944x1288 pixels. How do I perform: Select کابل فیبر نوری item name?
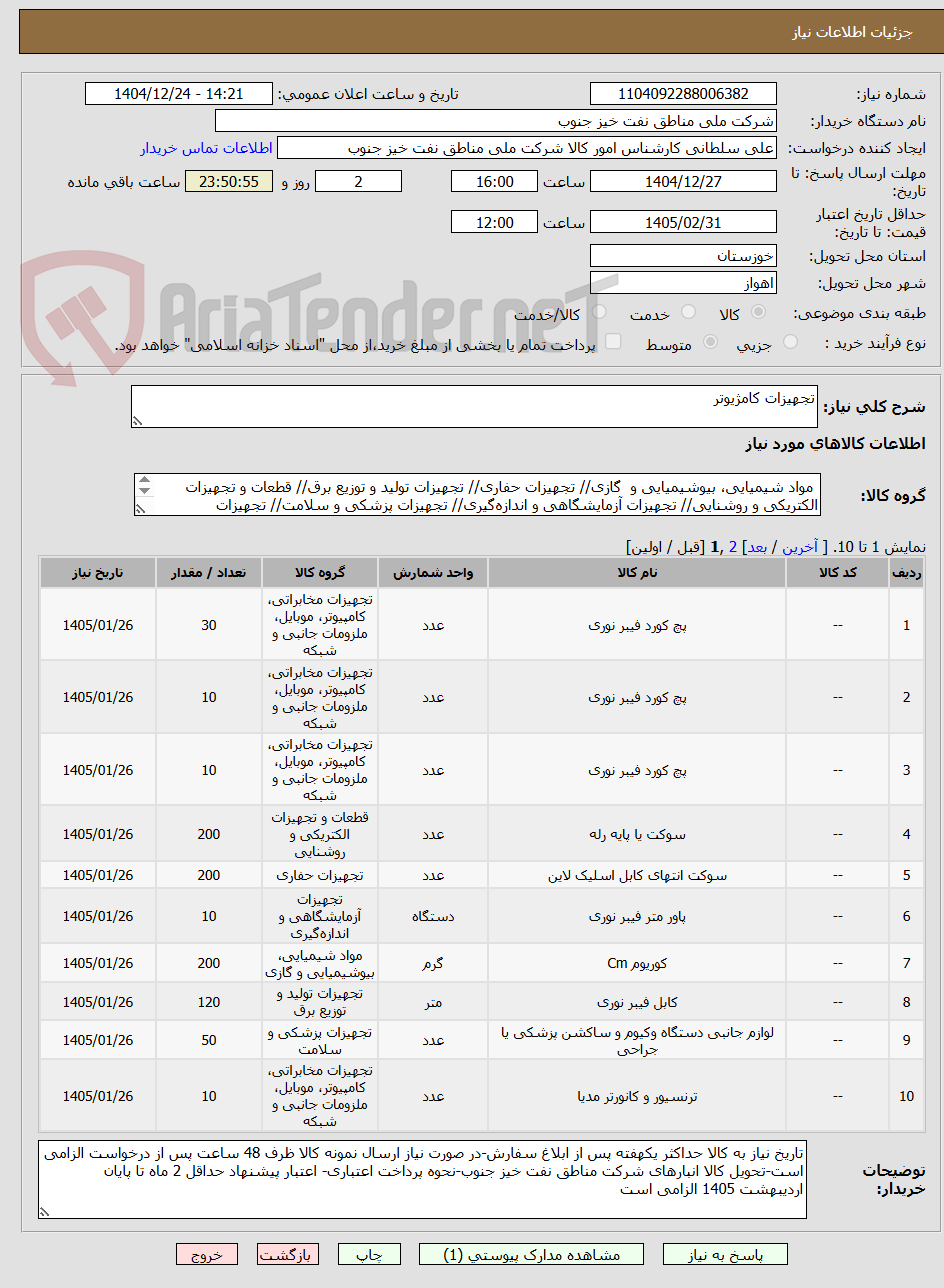(637, 1001)
